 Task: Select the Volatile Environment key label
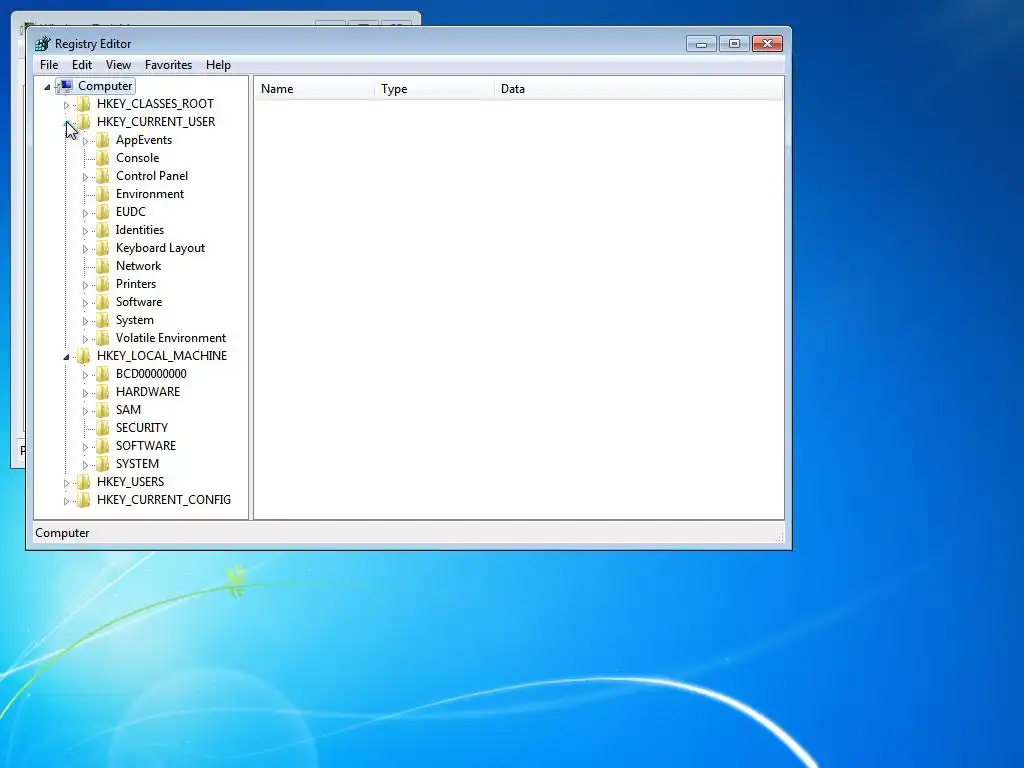pyautogui.click(x=171, y=338)
